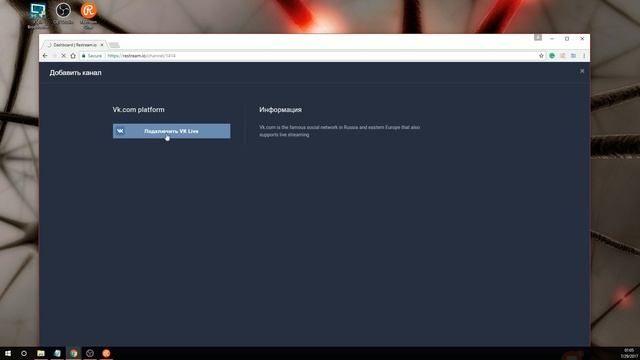640x360 pixels.
Task: Click the Vk.com platform heading
Action: [138, 109]
